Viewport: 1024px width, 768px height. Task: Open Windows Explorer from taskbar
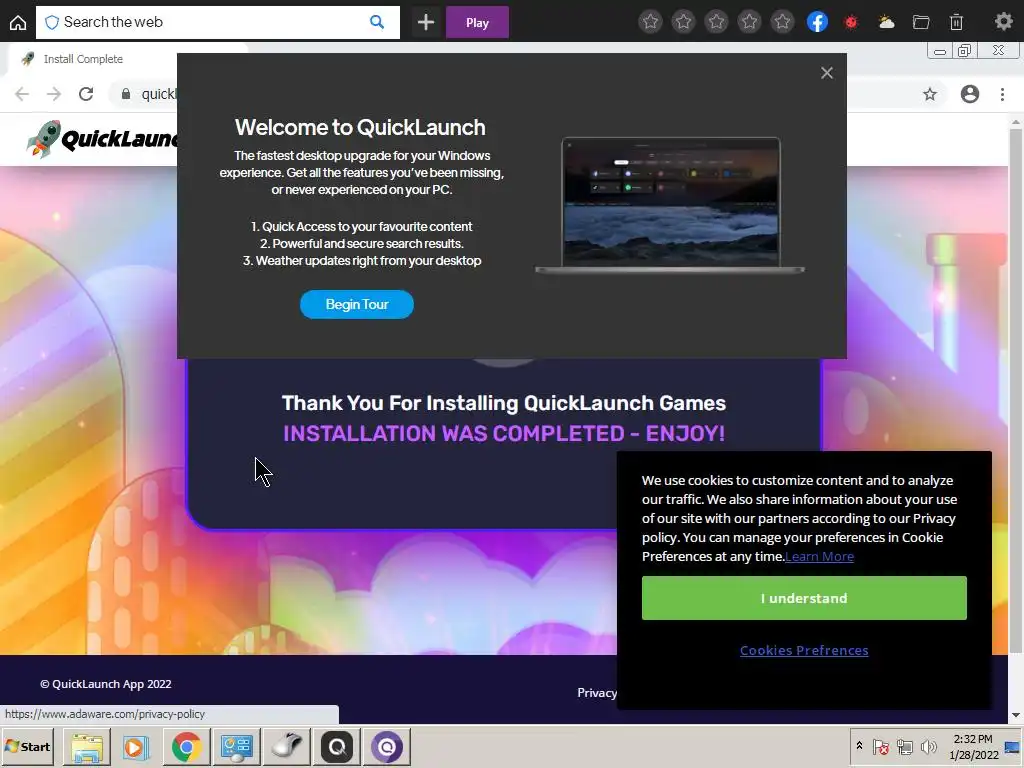coord(87,747)
